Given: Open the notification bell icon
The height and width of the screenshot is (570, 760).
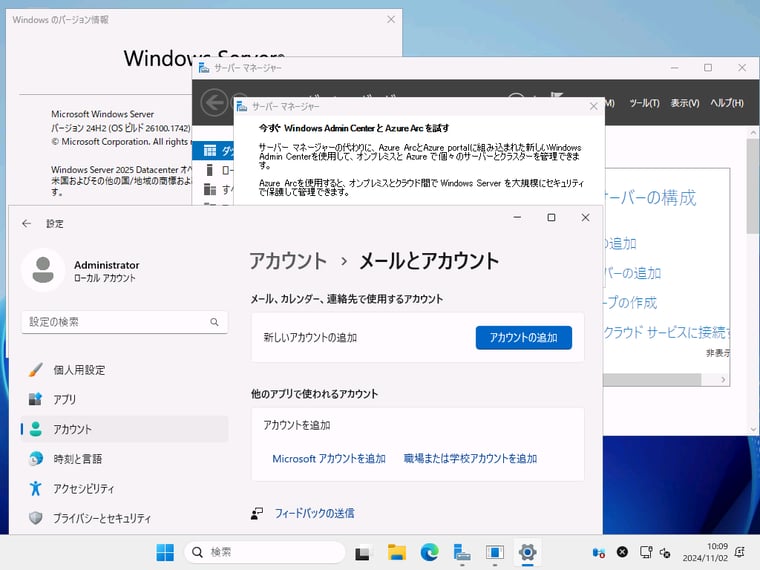Looking at the screenshot, I should [x=740, y=552].
